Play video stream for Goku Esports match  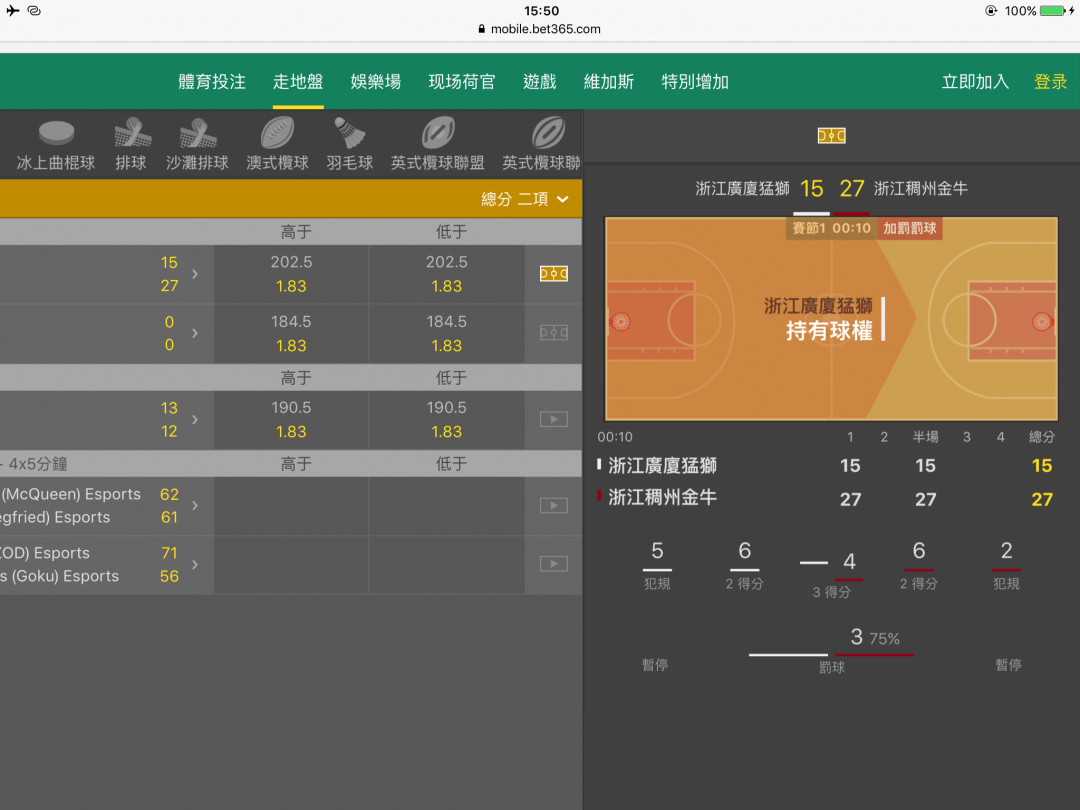coord(554,564)
